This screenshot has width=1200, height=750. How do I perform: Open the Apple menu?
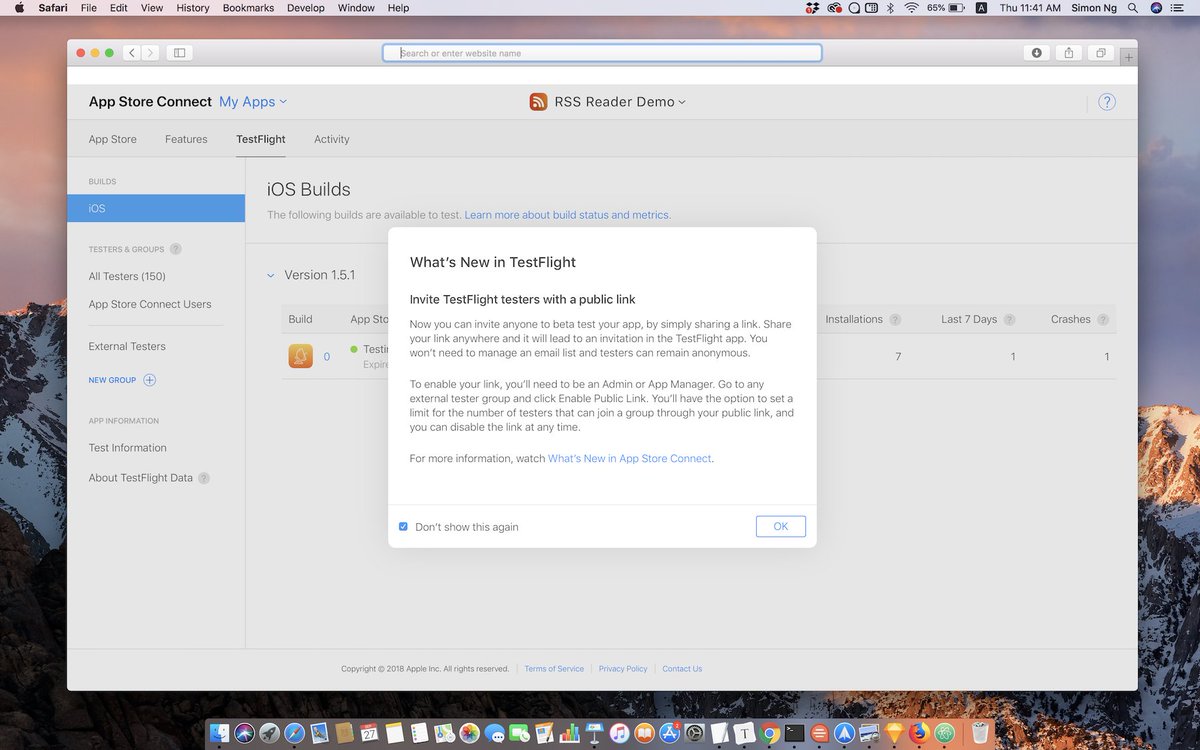coord(19,7)
